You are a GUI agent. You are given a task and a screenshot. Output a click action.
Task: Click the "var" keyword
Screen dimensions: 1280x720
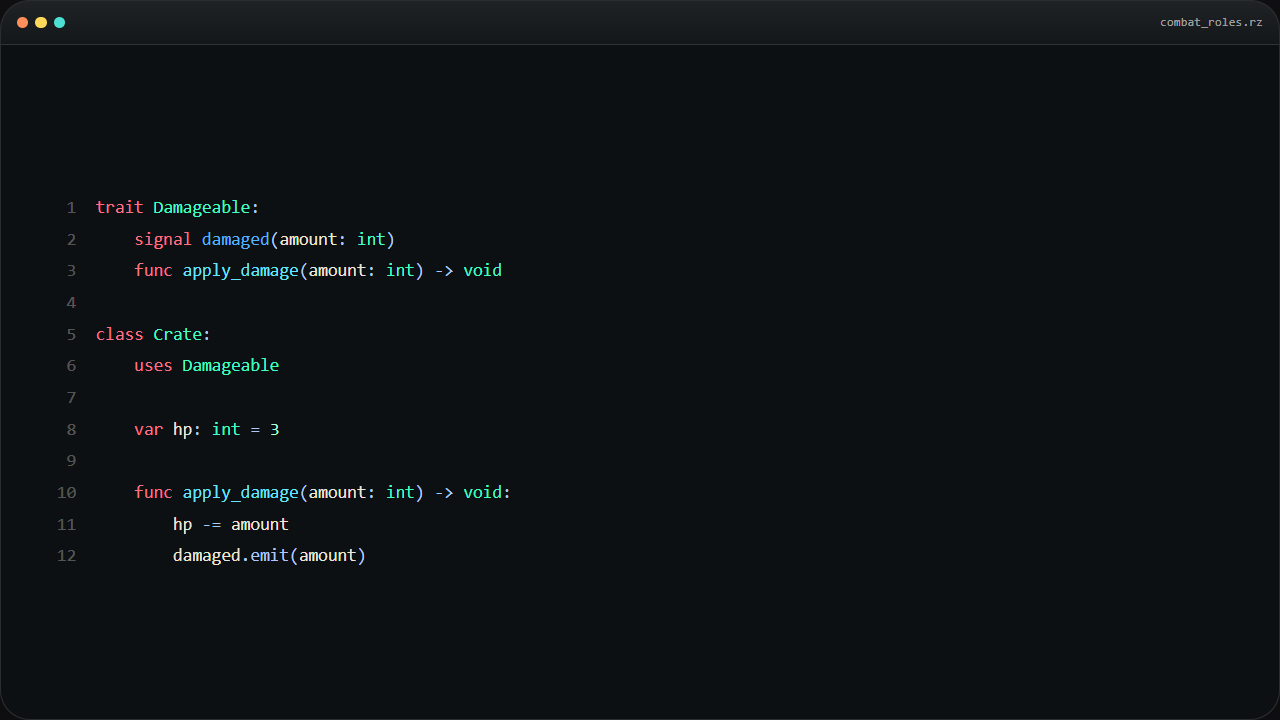149,429
